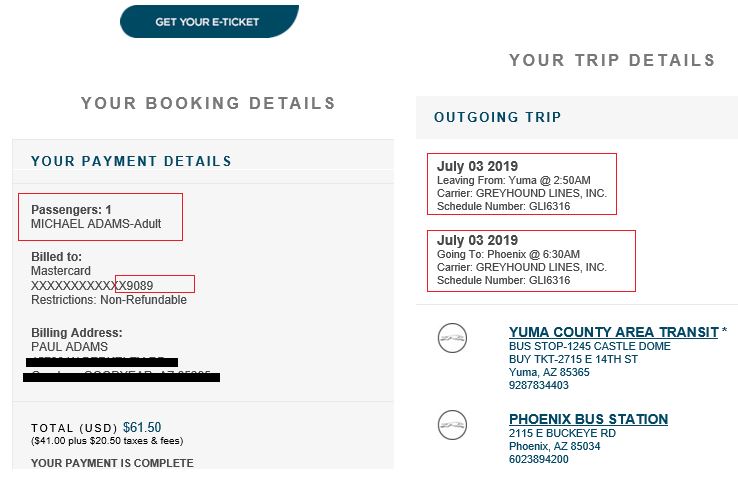Viewport: 738px width, 478px height.
Task: Click the YOUR PAYMENT DETAILS section header
Action: click(131, 161)
